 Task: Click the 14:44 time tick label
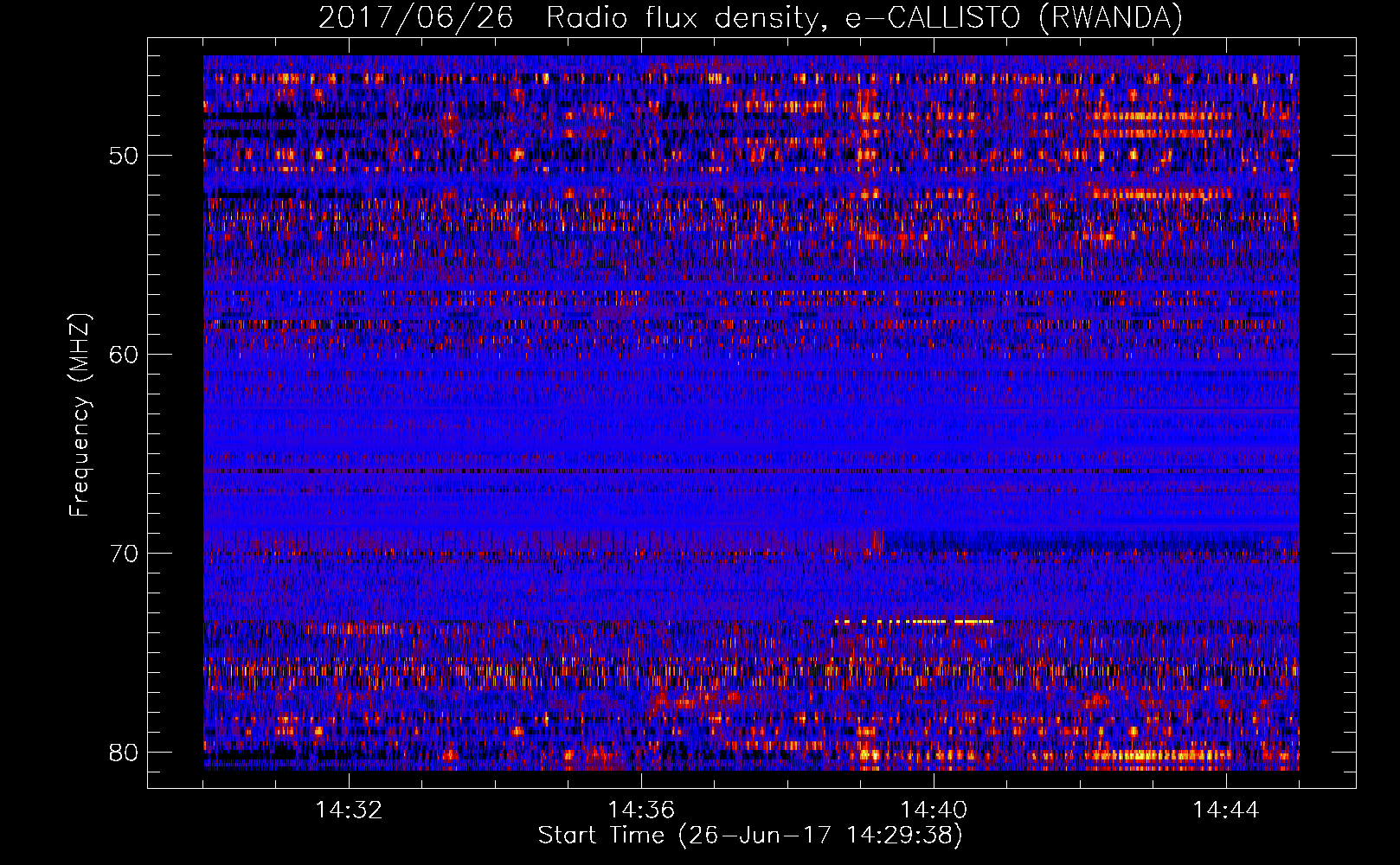(1226, 810)
